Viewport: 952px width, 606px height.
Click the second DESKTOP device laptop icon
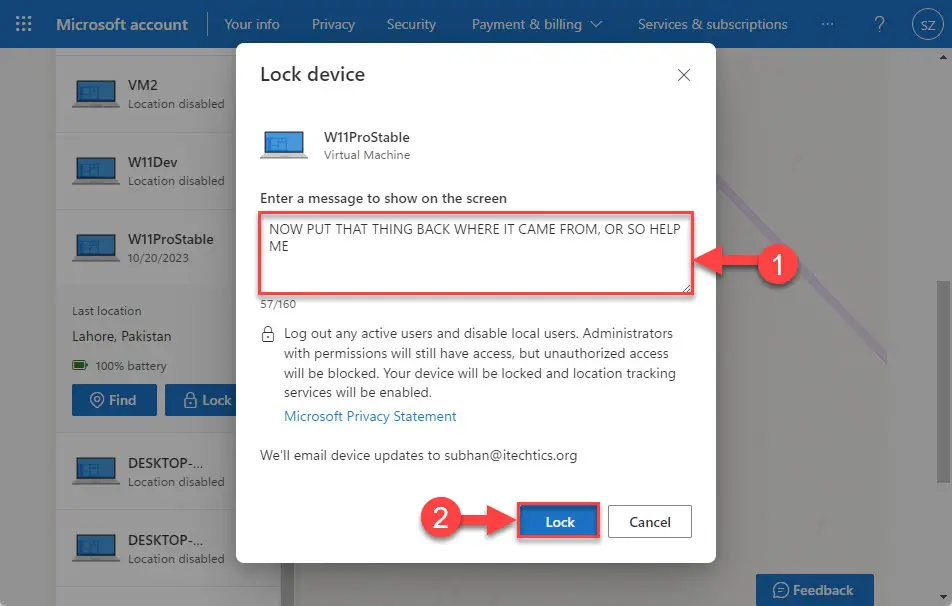pyautogui.click(x=95, y=548)
